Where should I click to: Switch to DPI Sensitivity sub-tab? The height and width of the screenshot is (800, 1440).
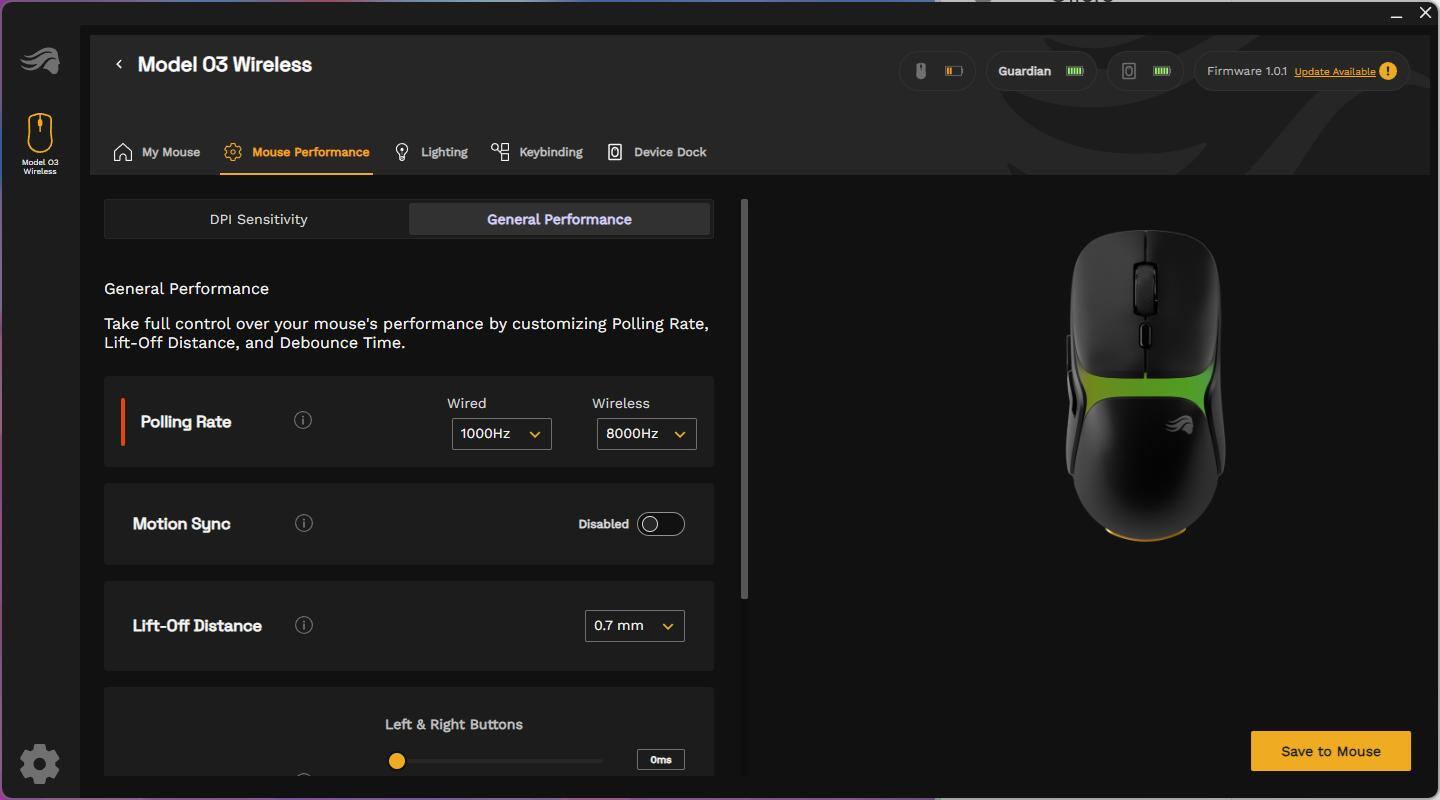(258, 219)
